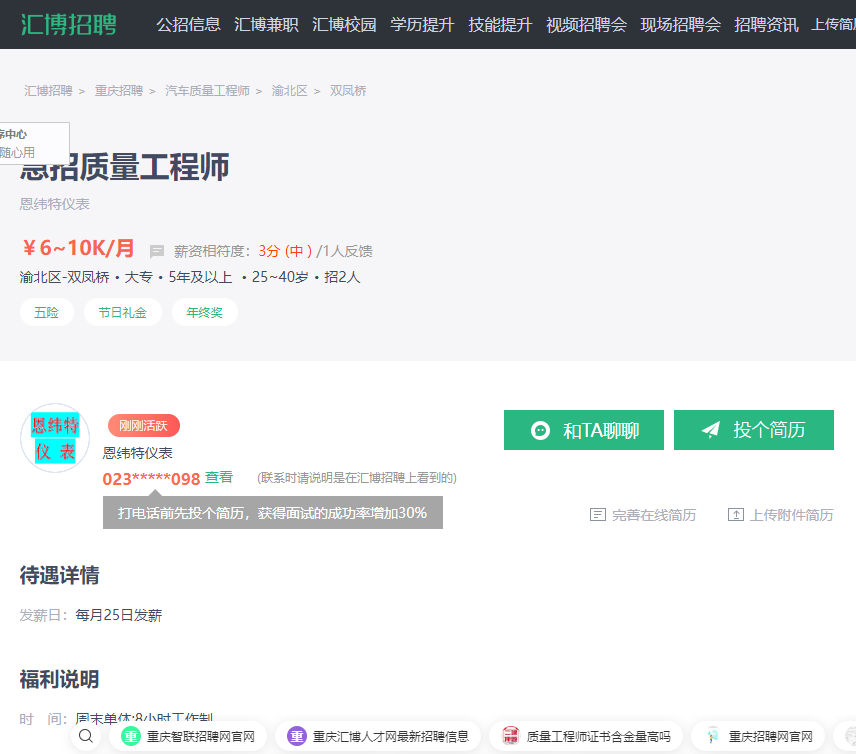The image size is (856, 754).
Task: Open 完善在线简历 link
Action: pyautogui.click(x=653, y=515)
